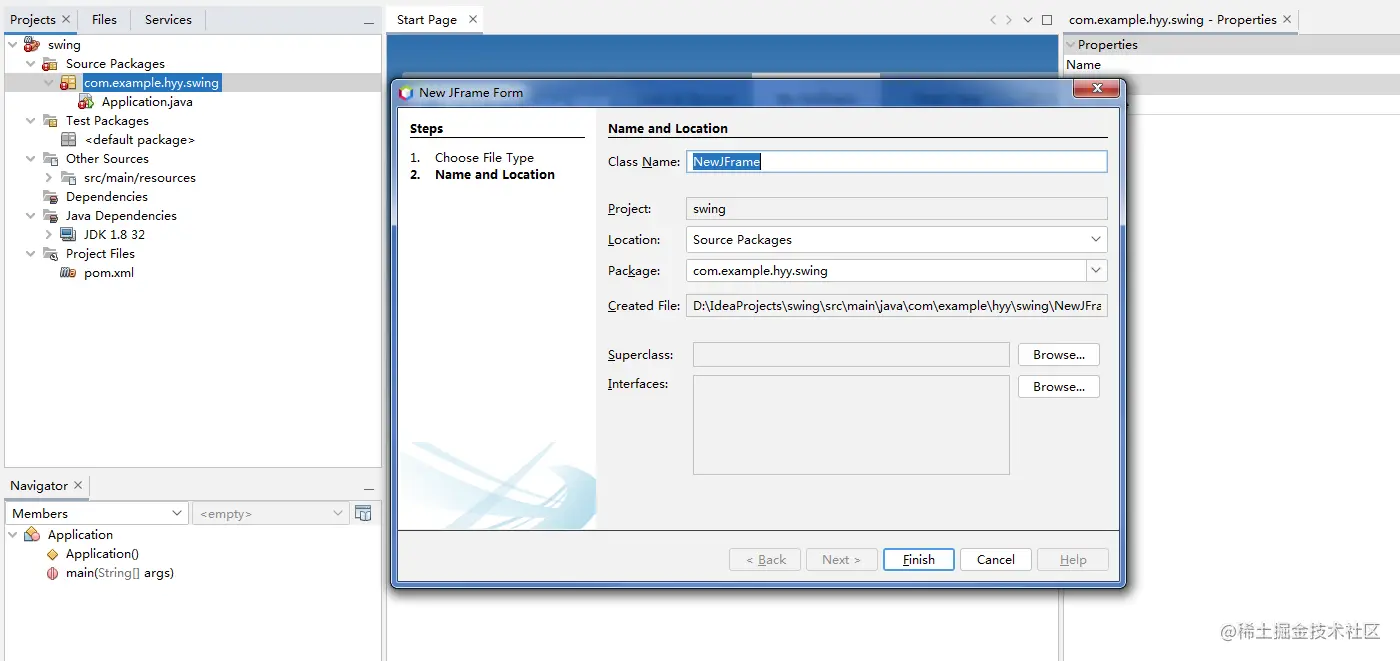The width and height of the screenshot is (1400, 661).
Task: Close the New JFrame Form dialog
Action: 1097,89
